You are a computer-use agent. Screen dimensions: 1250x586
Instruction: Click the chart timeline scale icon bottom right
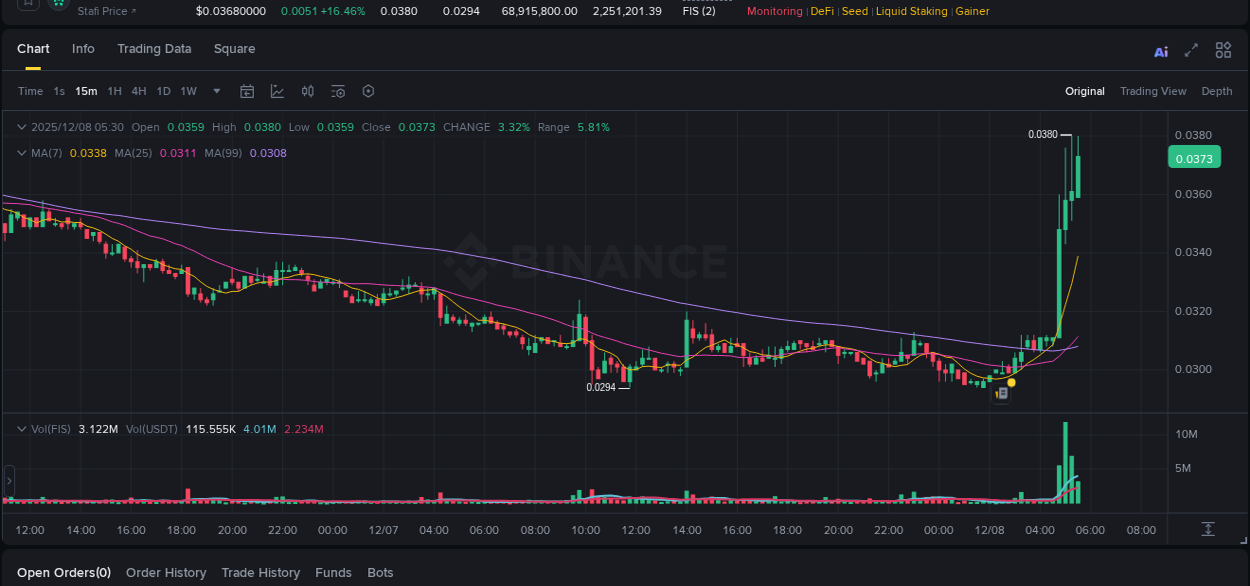point(1207,529)
